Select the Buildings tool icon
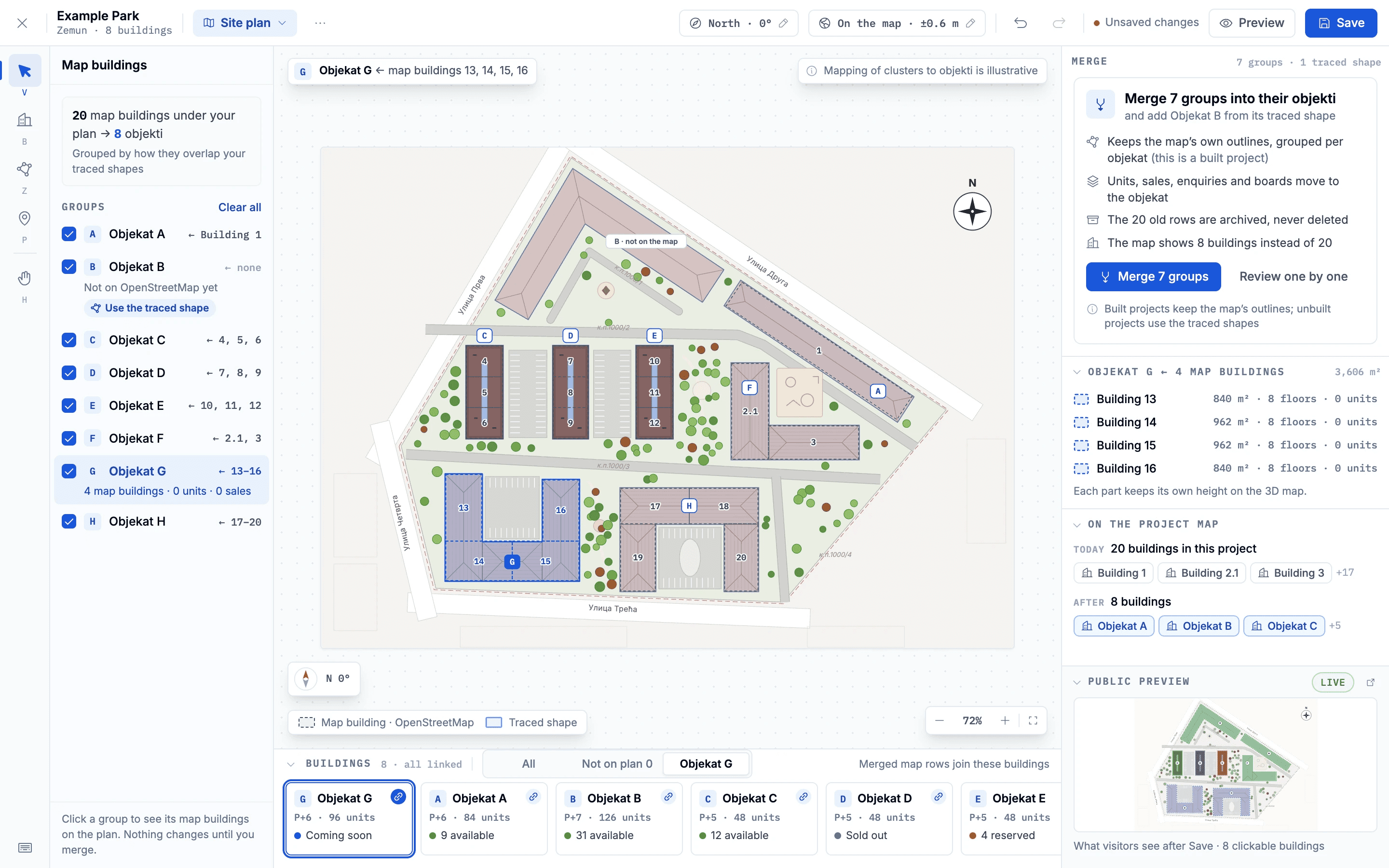1389x868 pixels. 25,120
